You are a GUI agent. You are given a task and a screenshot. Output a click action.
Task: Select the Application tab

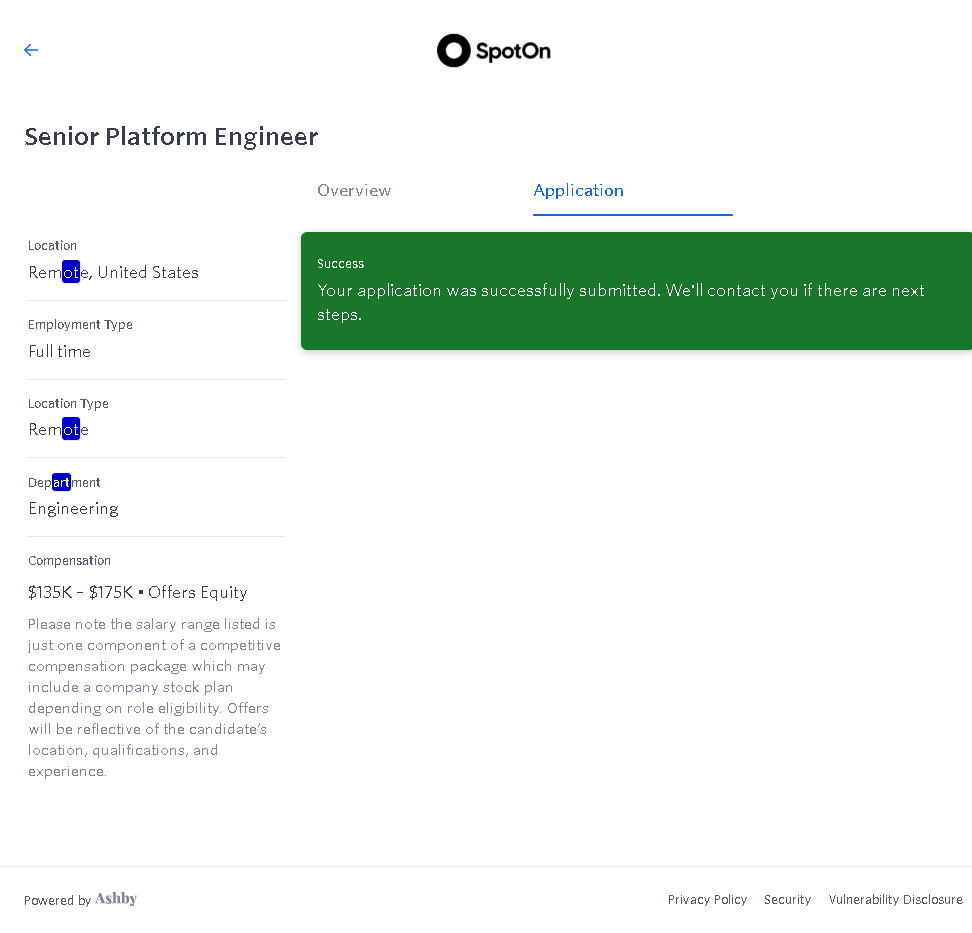tap(578, 190)
